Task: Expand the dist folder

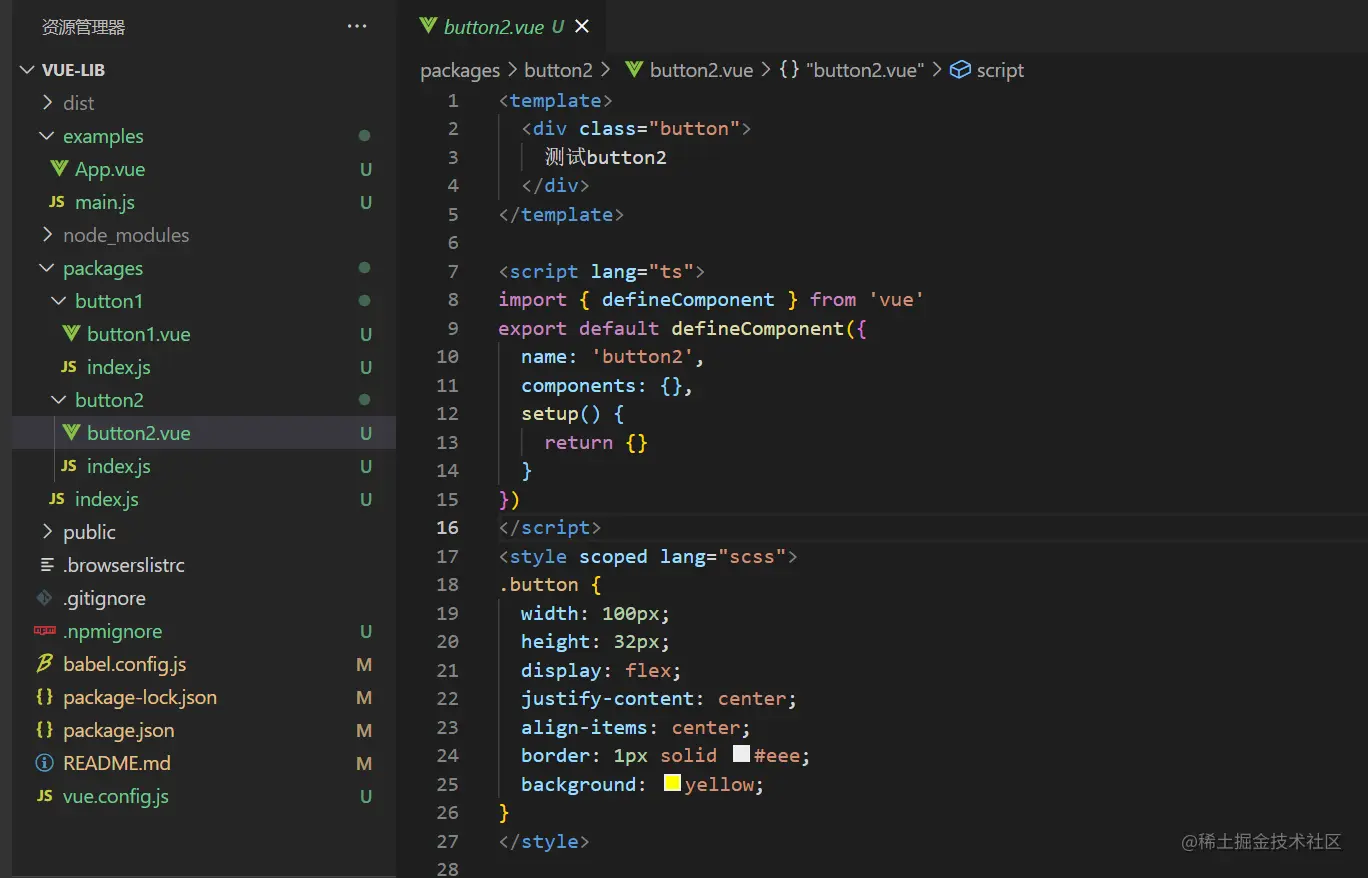Action: click(x=47, y=103)
